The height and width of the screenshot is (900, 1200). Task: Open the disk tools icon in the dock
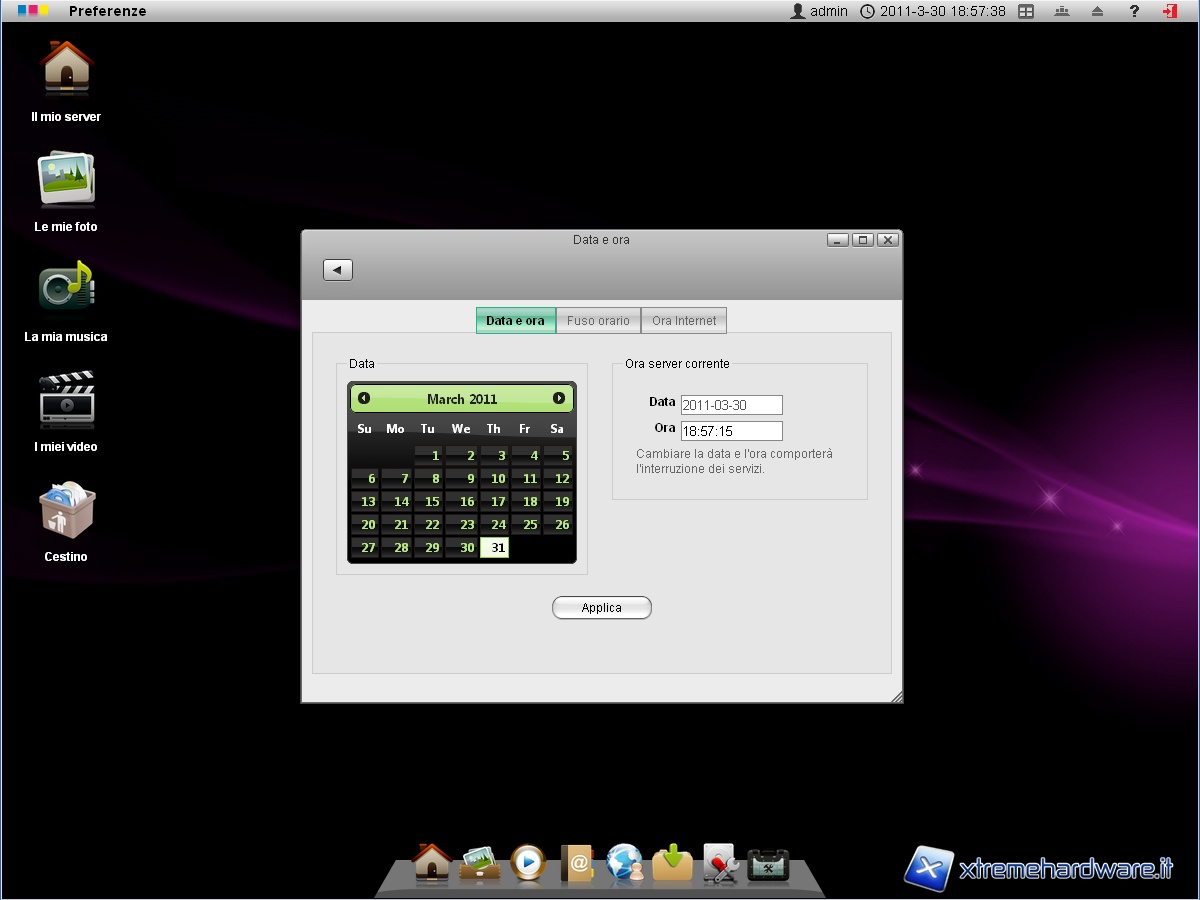(x=720, y=862)
